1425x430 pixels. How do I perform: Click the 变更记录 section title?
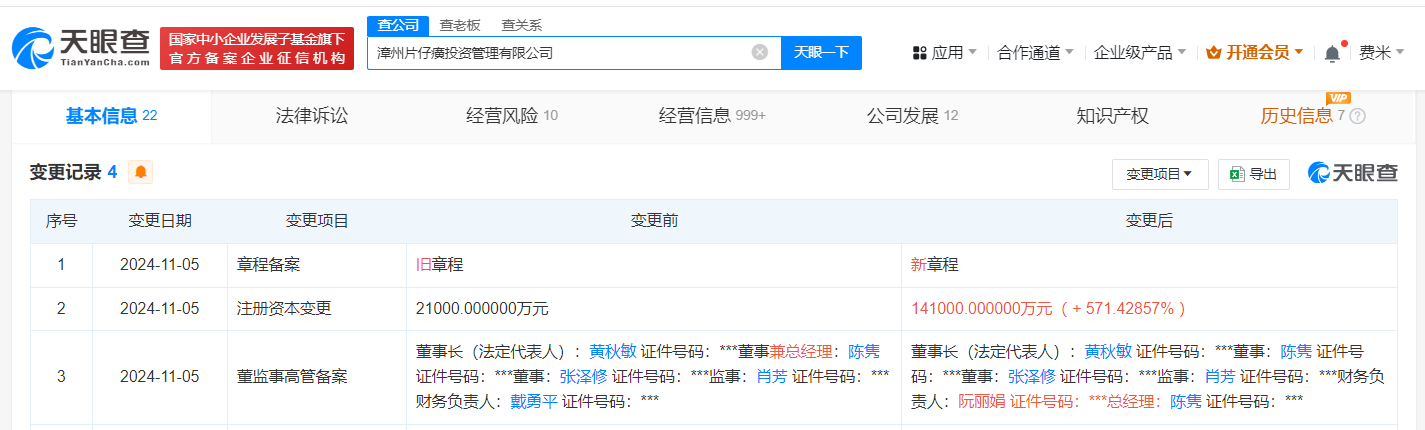coord(66,172)
